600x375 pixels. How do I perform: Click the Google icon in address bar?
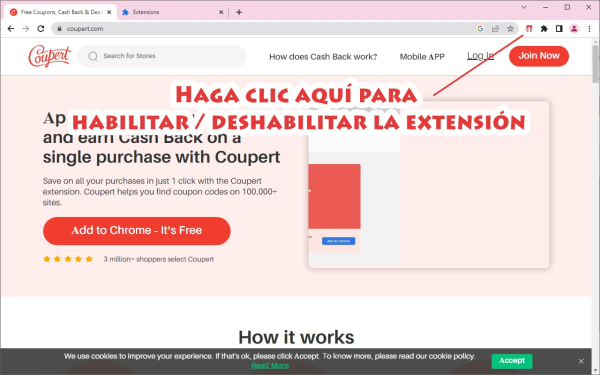point(480,29)
